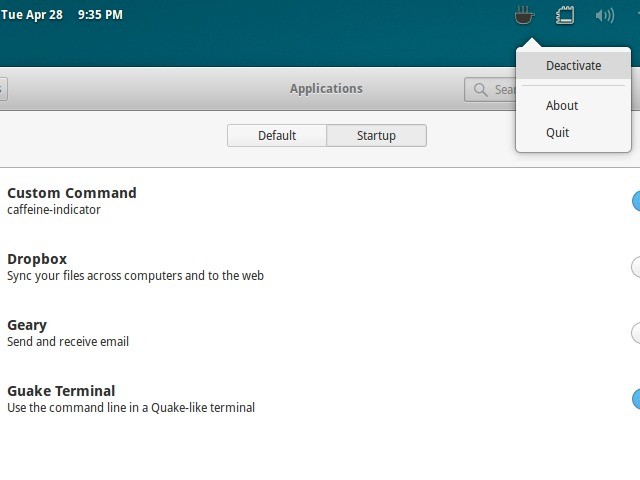Click the back button left of the Applications header

3,89
